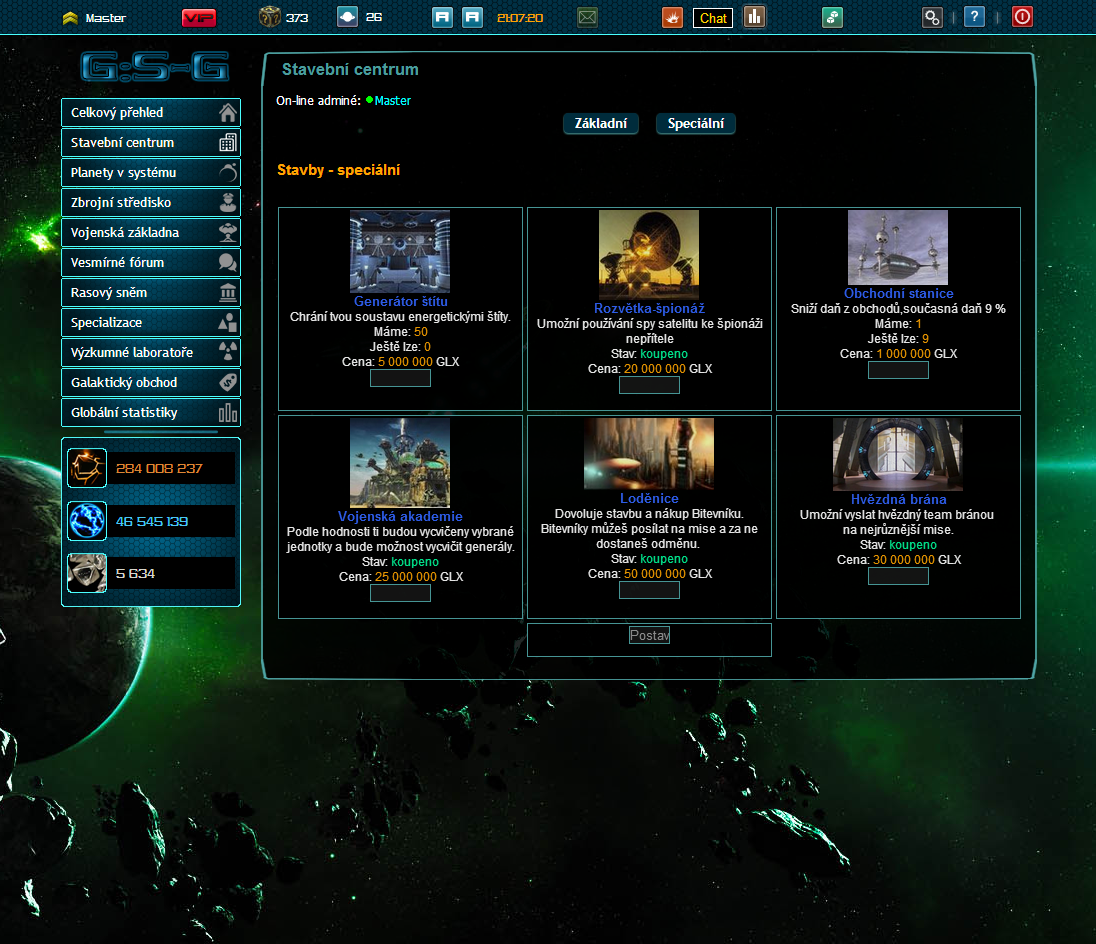The image size is (1096, 944).
Task: Click the orange galaxy resource icon
Action: (87, 467)
